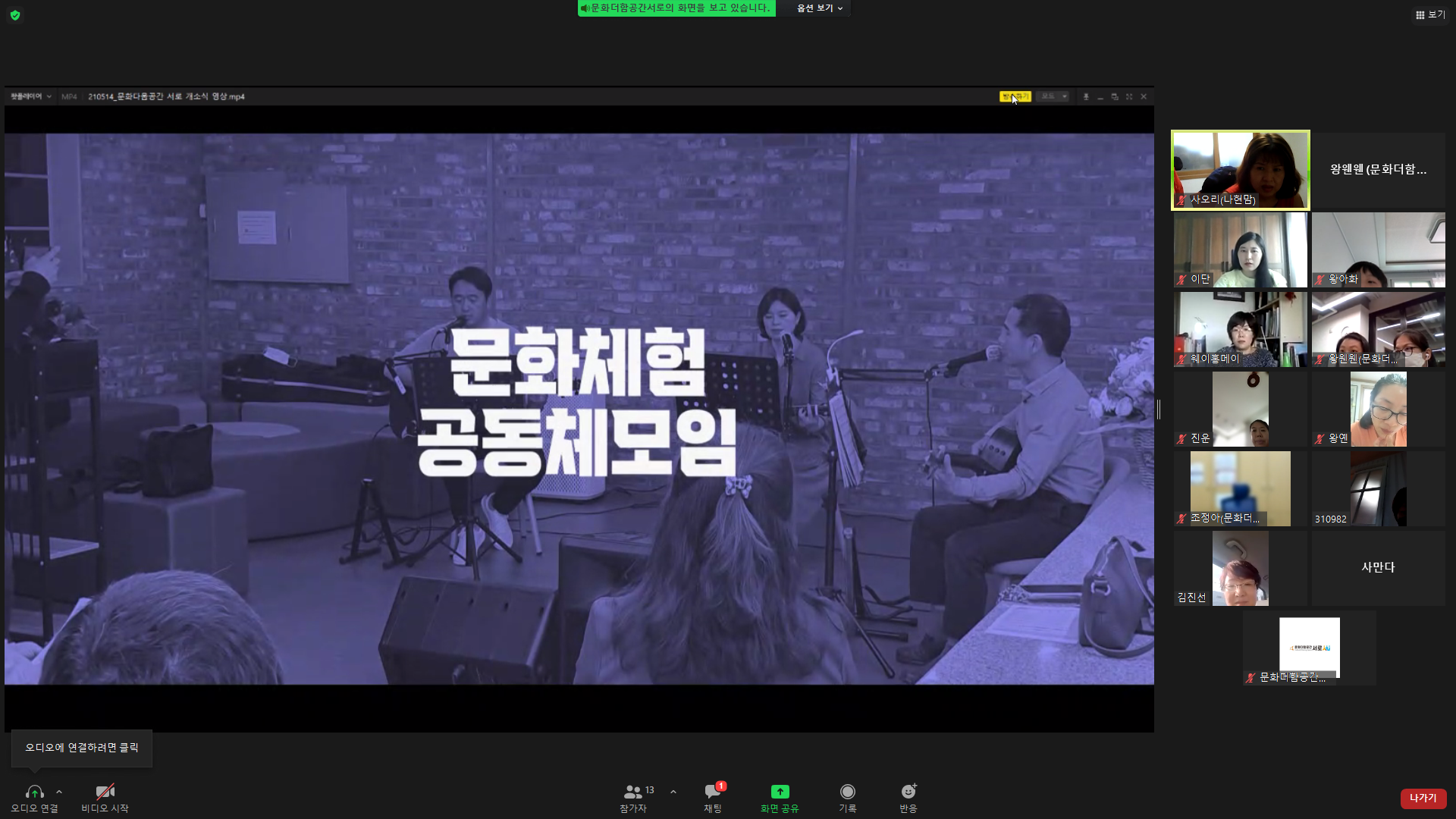Click the yellow broadcast button in the player
Viewport: 1456px width, 819px height.
click(x=1015, y=97)
